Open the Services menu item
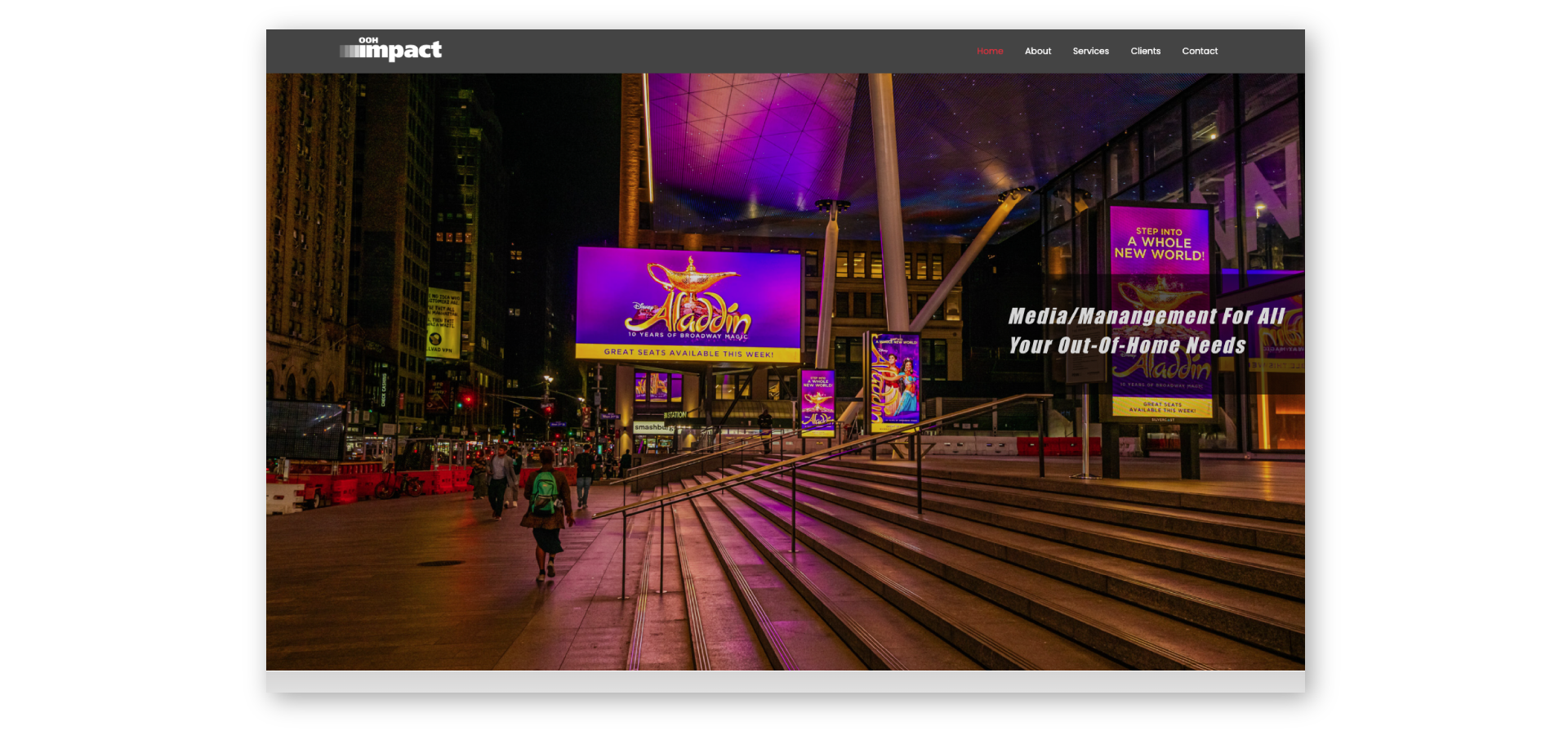The image size is (1568, 731). 1090,51
